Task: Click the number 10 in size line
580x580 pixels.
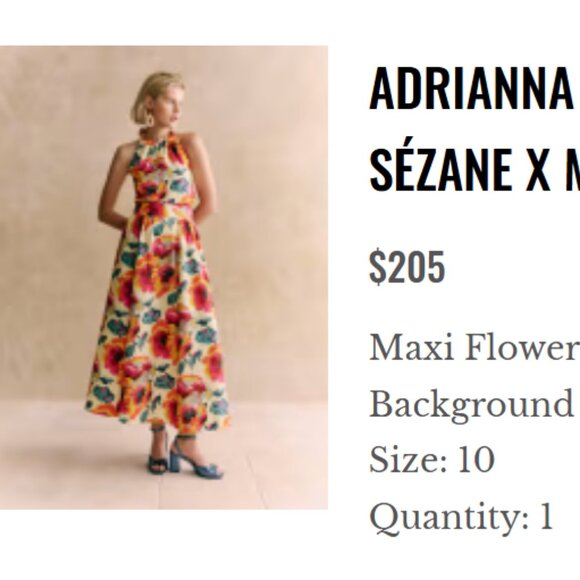Action: [x=476, y=459]
